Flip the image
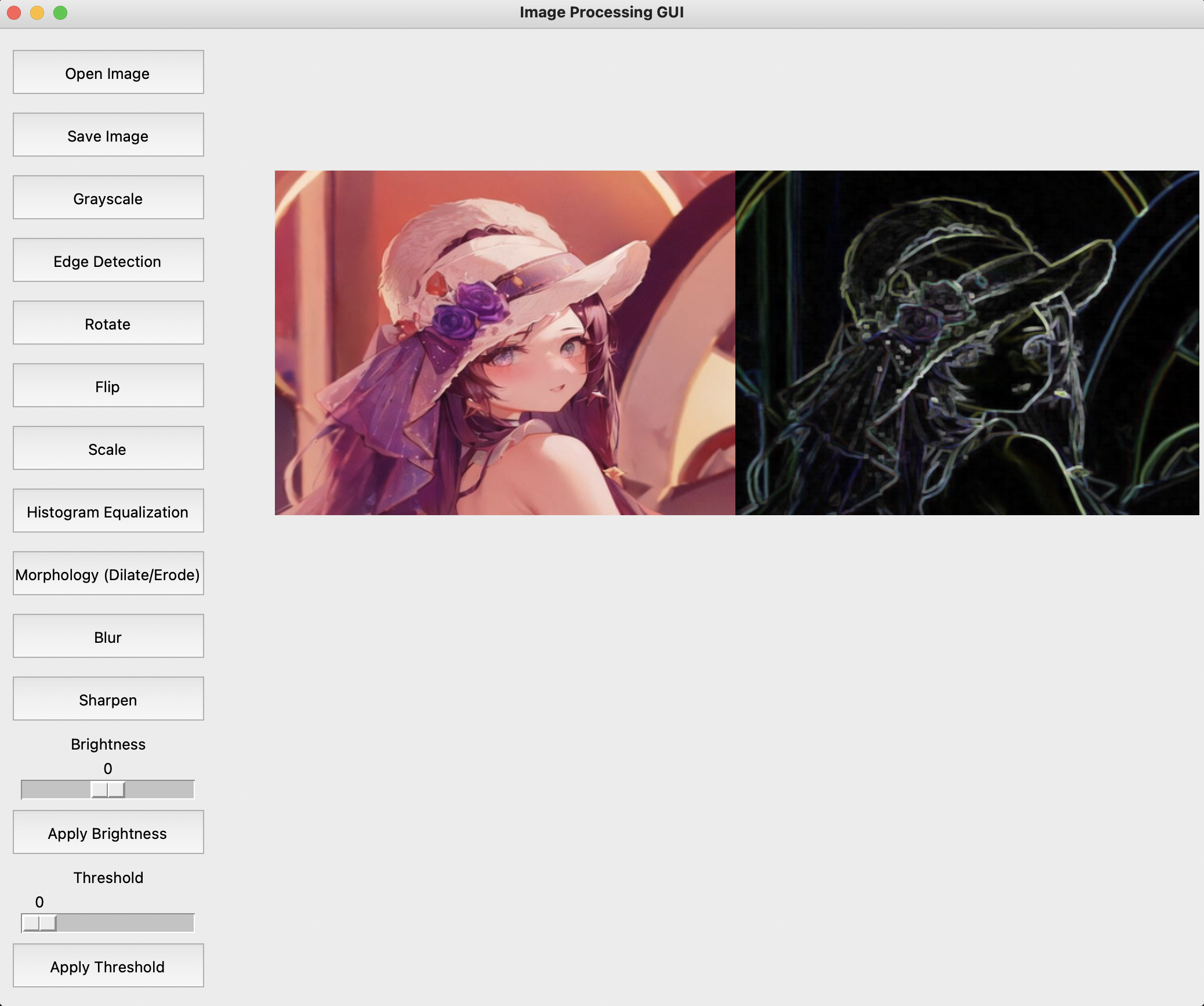 pos(108,385)
